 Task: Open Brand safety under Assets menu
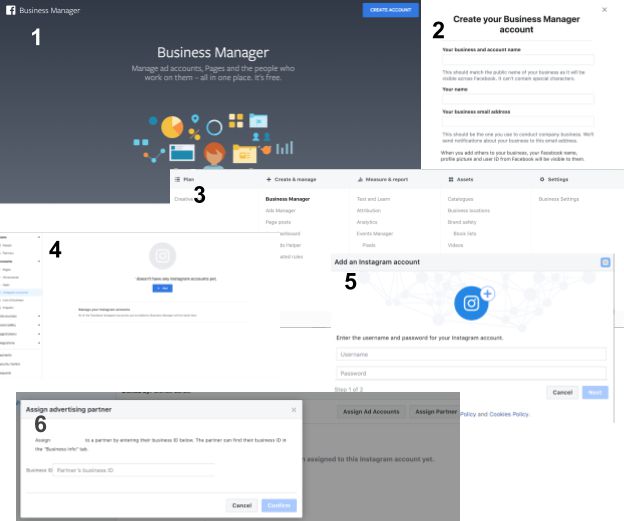(x=462, y=222)
